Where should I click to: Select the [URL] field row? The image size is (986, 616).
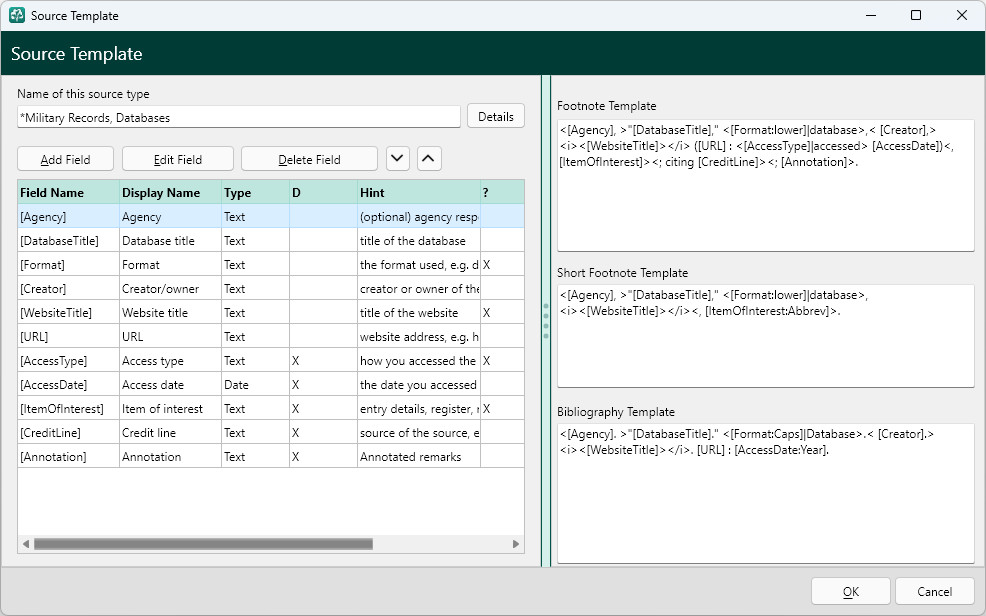coord(271,336)
